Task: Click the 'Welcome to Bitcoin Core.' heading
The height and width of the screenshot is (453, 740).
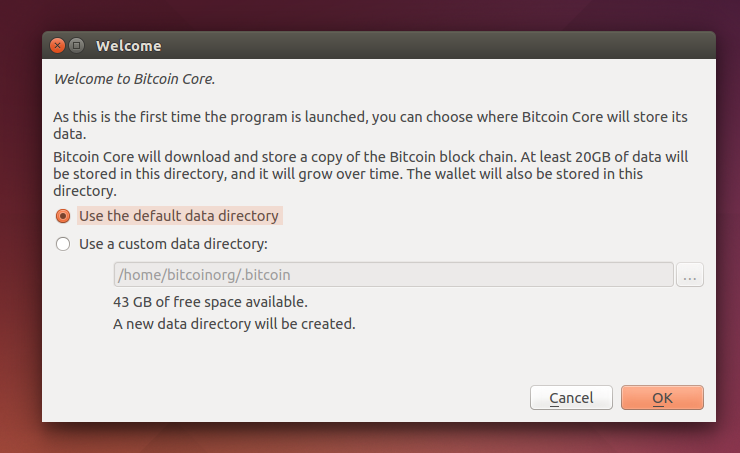Action: click(134, 77)
